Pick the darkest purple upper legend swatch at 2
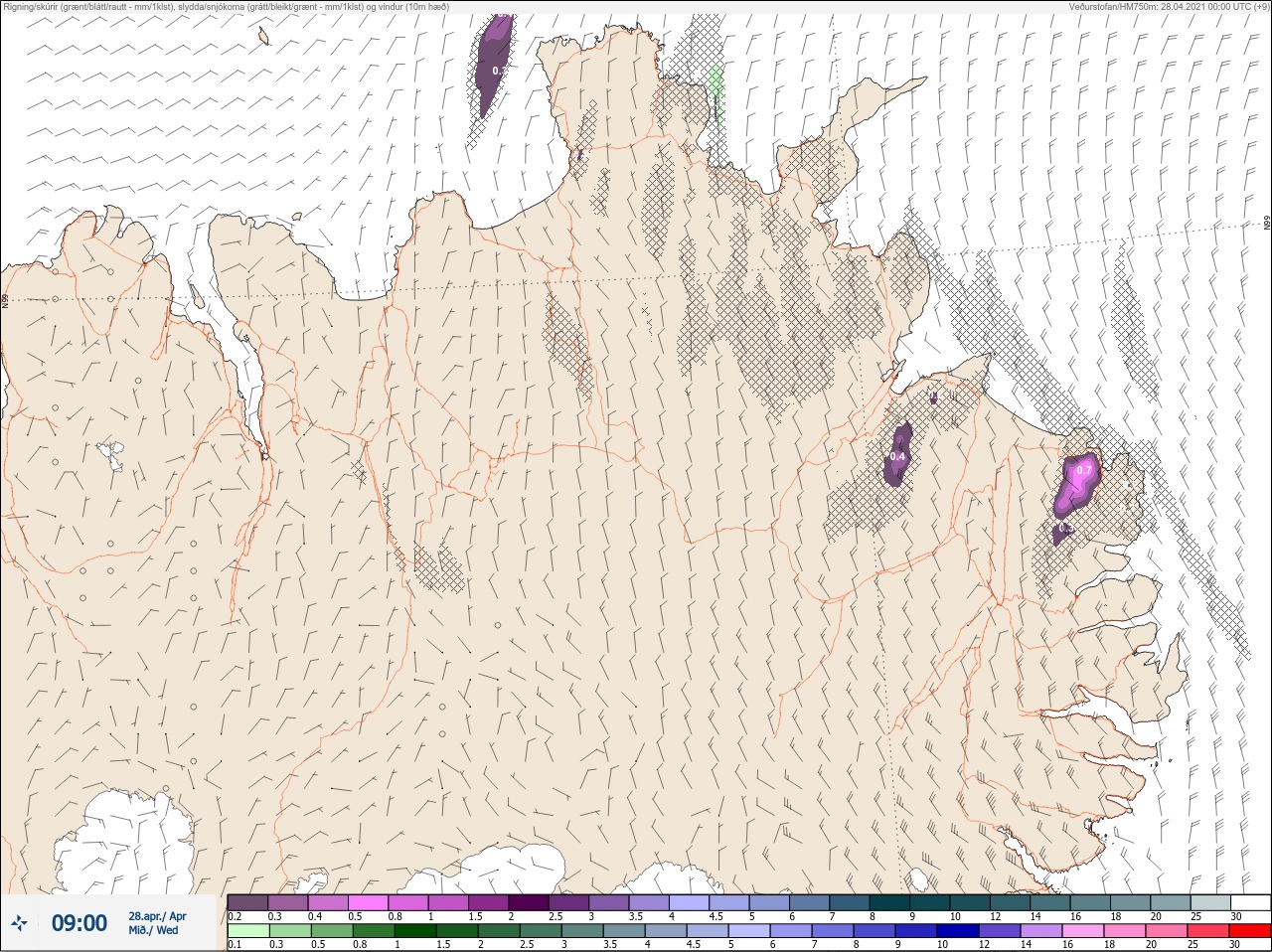This screenshot has height=952, width=1272. pyautogui.click(x=529, y=902)
